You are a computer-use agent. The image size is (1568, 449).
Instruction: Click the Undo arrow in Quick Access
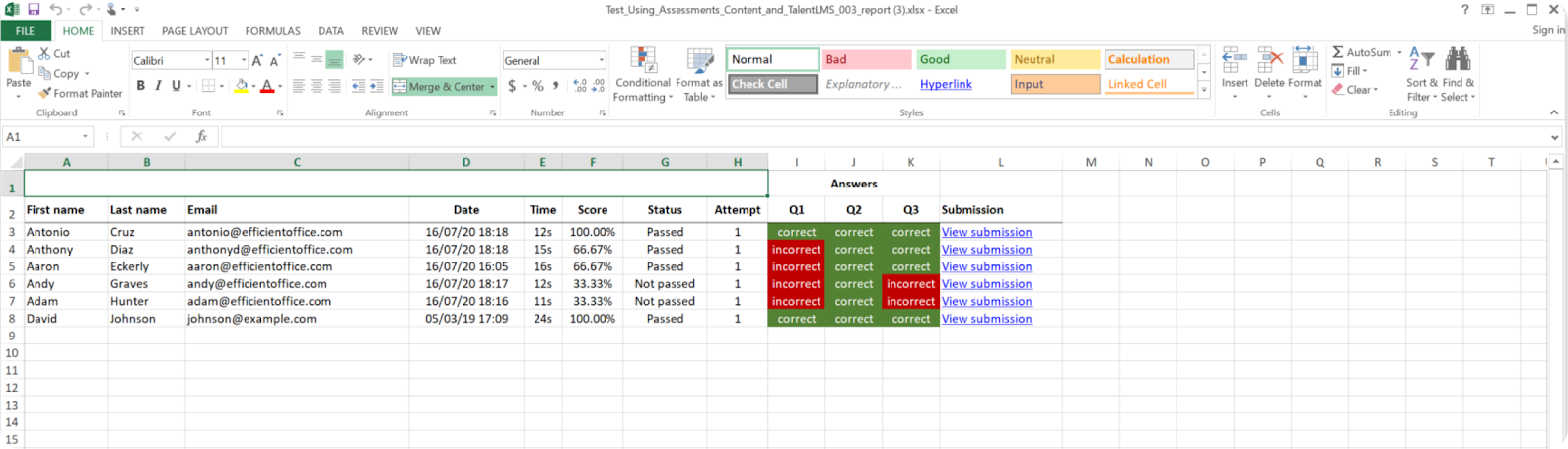[56, 9]
